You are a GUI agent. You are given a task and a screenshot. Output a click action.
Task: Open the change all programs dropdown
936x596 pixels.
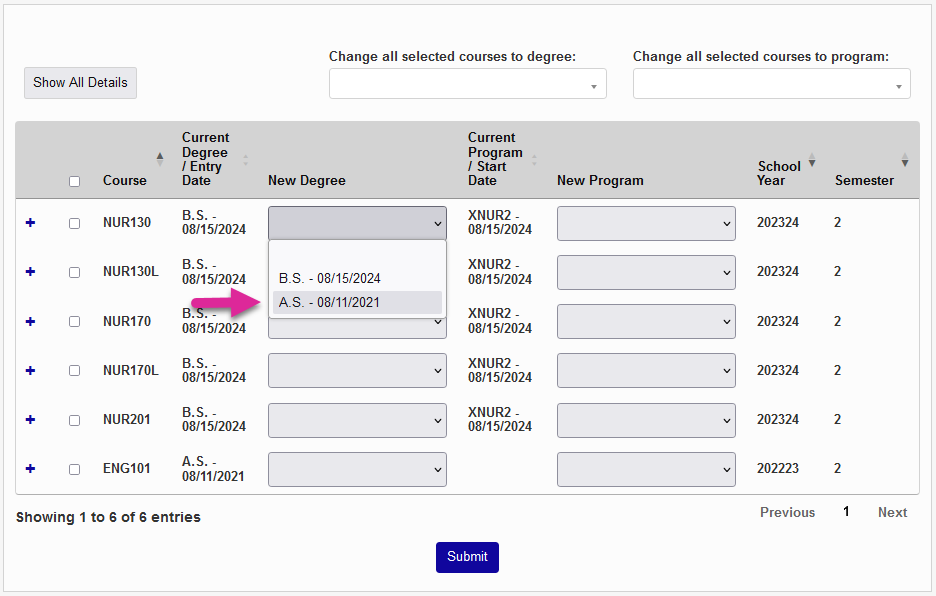pos(771,83)
